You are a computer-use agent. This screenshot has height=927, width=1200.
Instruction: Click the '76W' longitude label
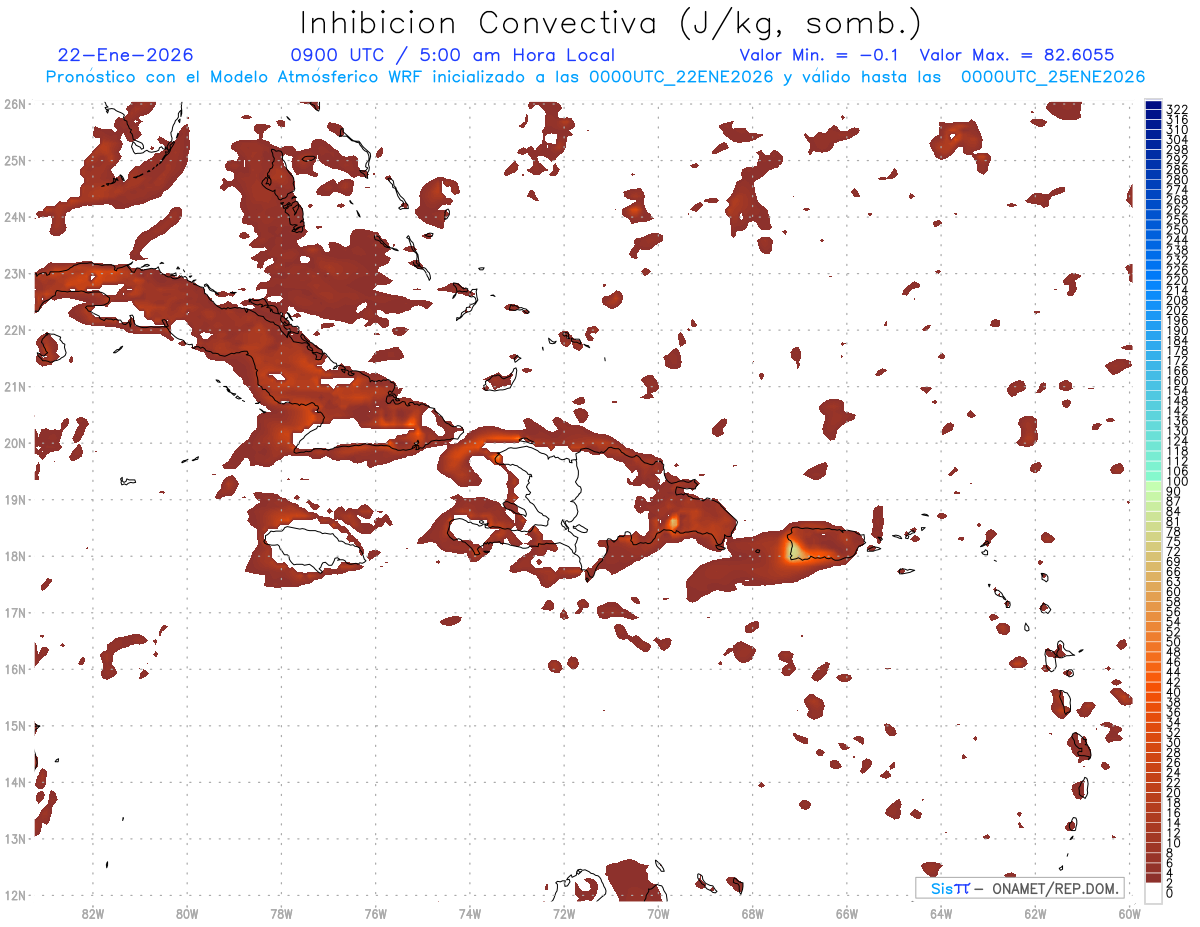tap(376, 913)
